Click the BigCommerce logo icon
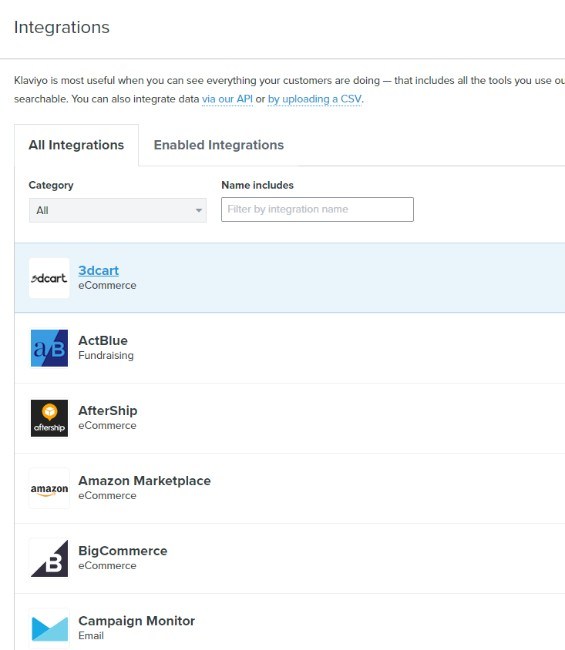Viewport: 565px width, 650px height. point(49,558)
